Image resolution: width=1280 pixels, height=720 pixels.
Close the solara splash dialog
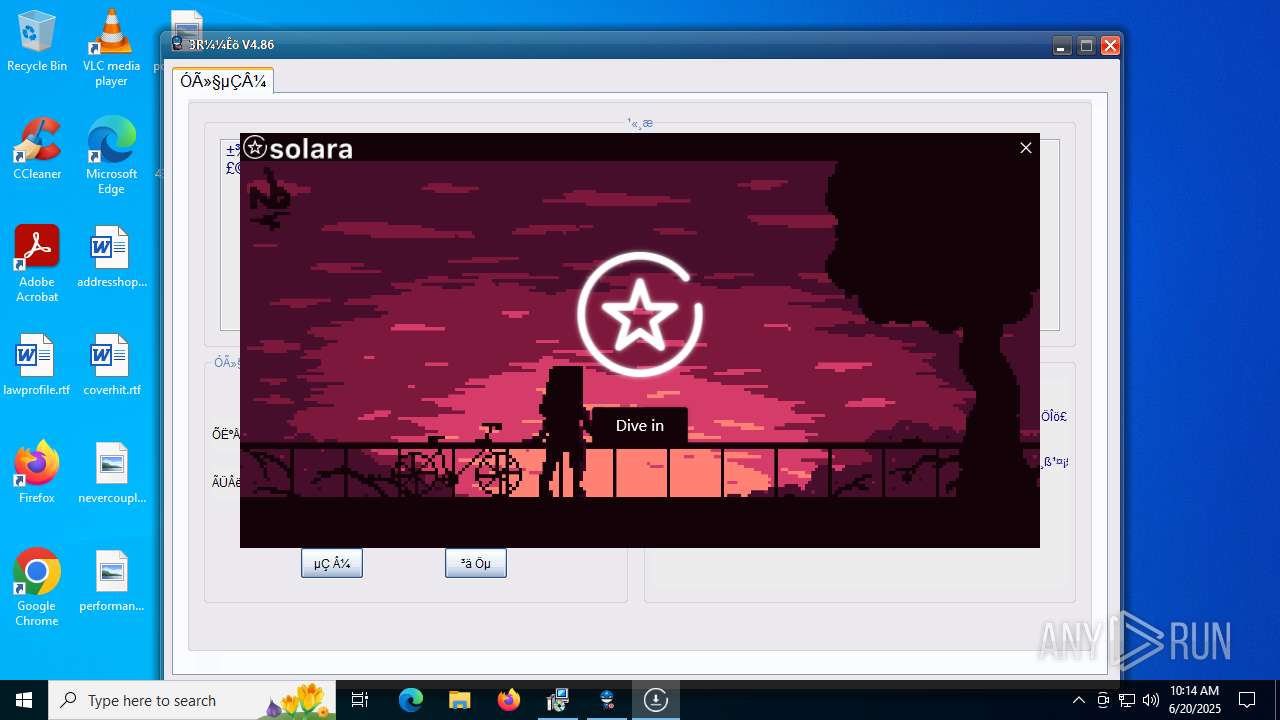[x=1025, y=148]
